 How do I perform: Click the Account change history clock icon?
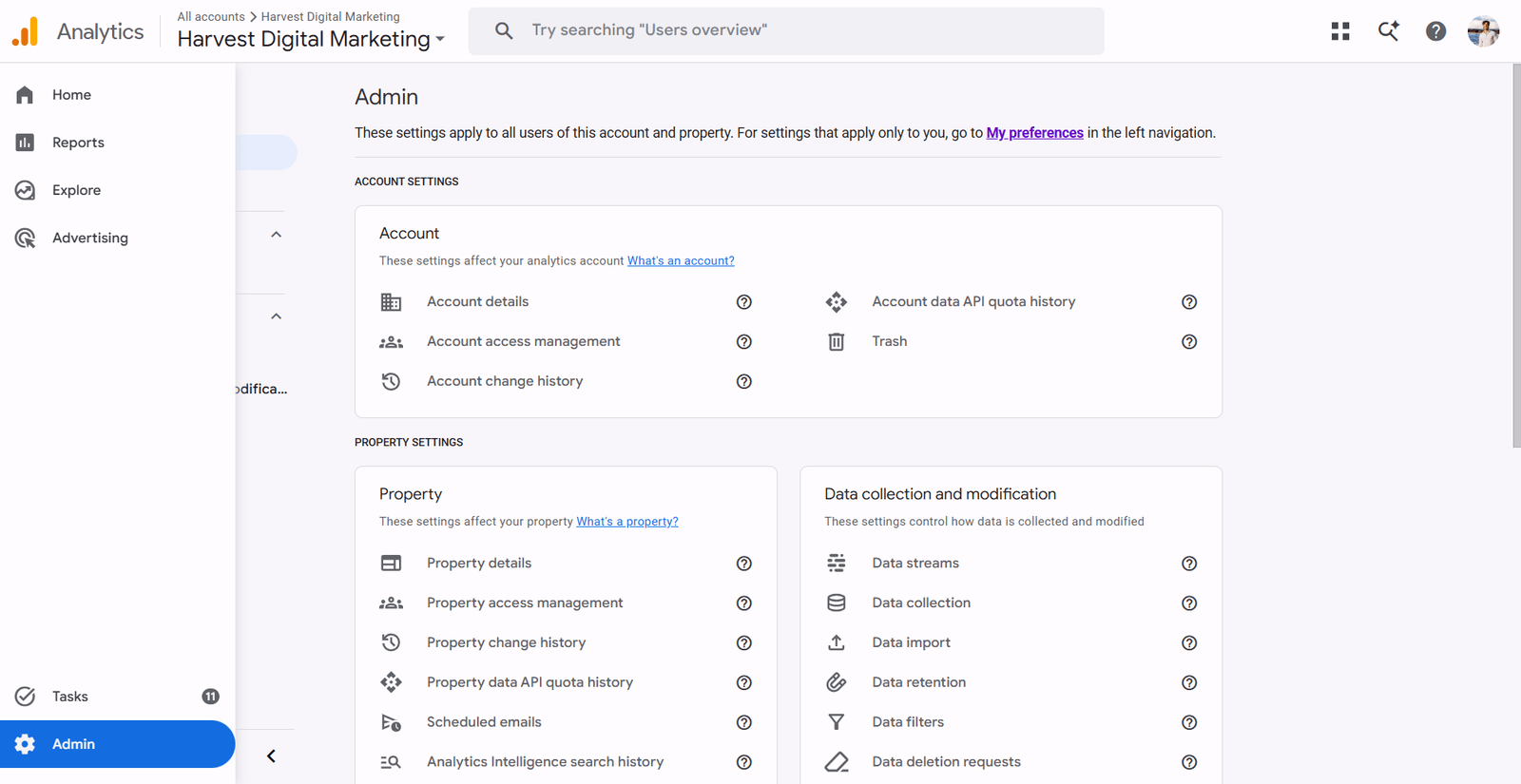point(391,381)
